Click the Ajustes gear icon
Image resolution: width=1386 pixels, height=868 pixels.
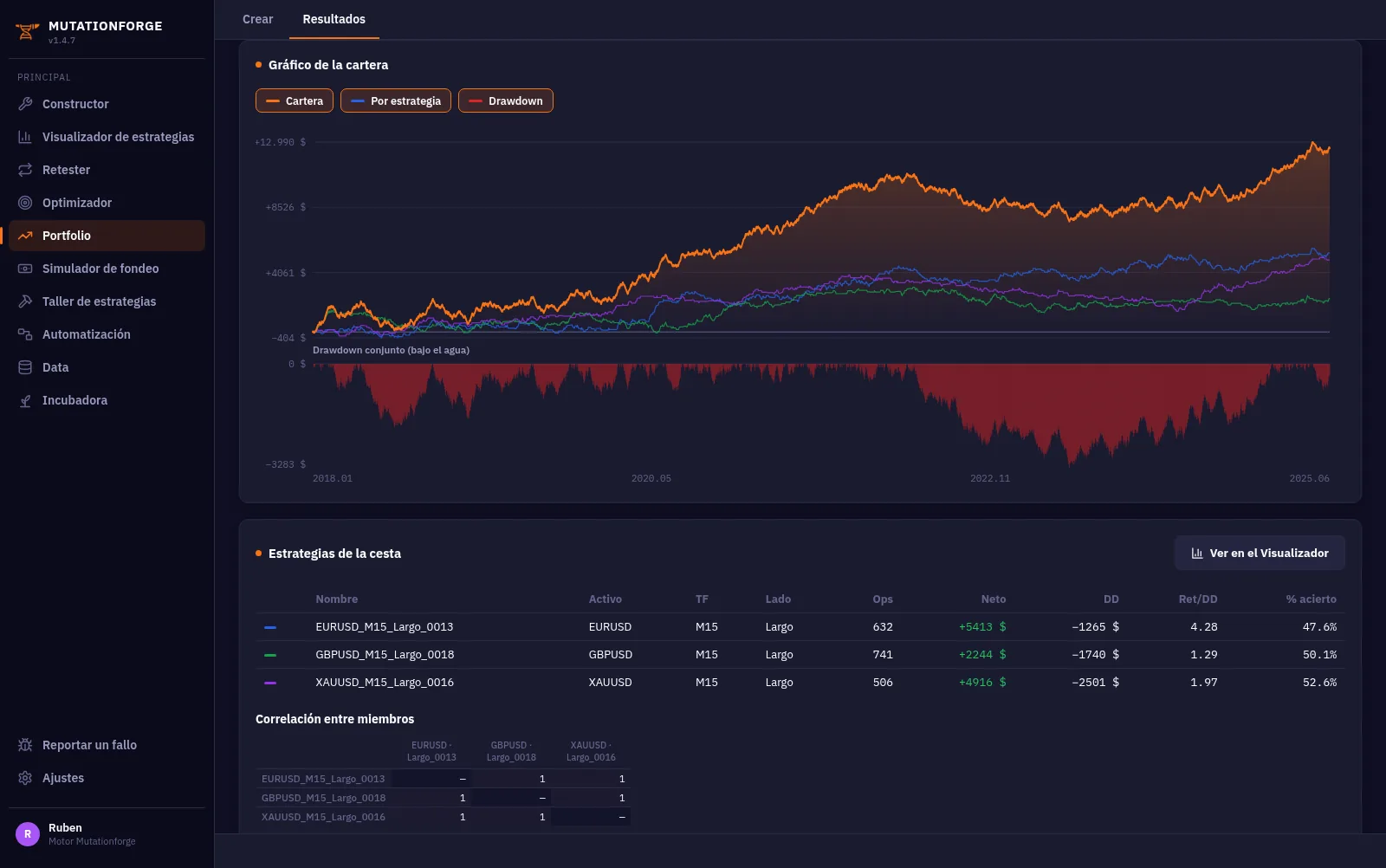coord(25,778)
